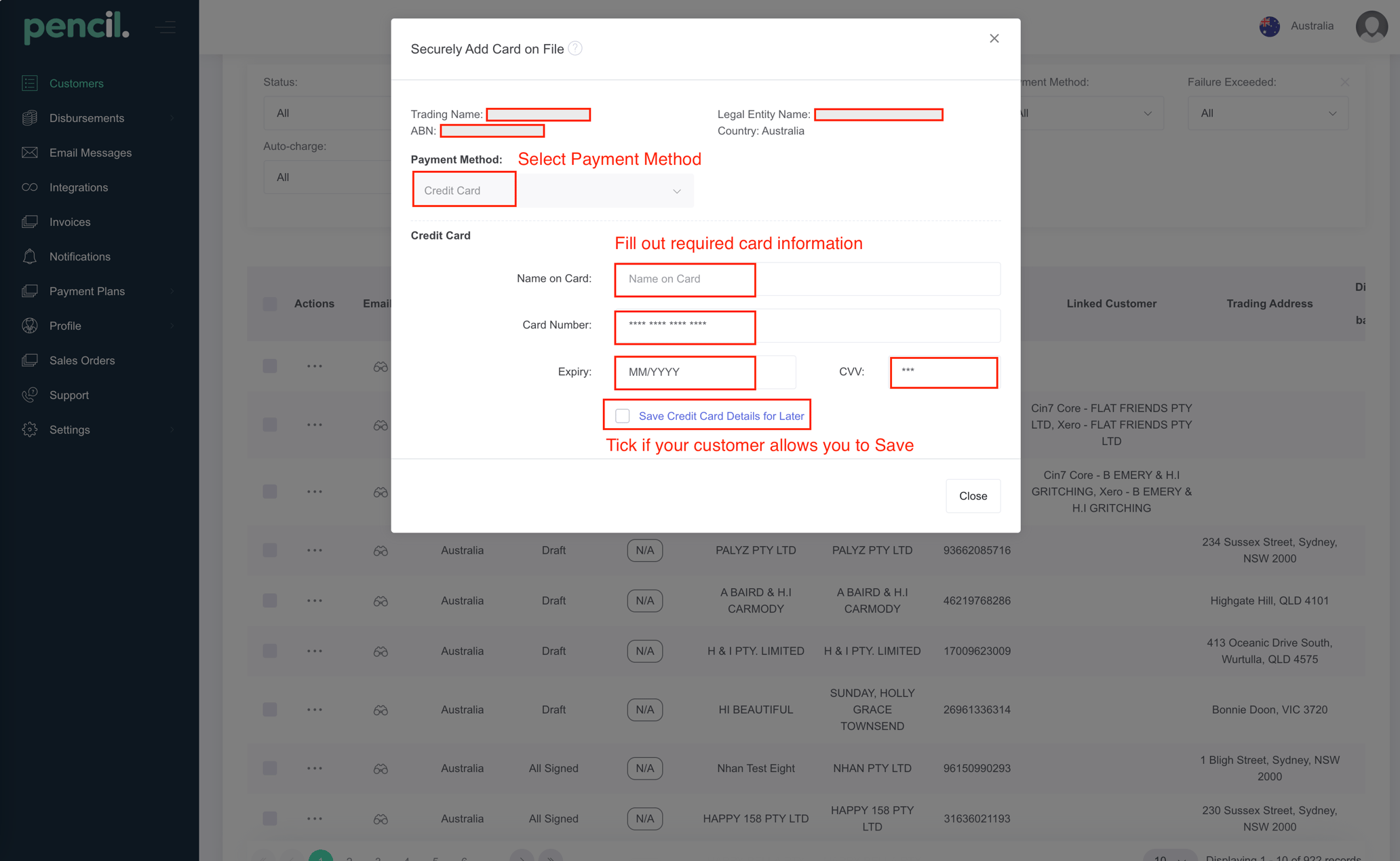This screenshot has height=861, width=1400.
Task: Select the Nhan Test Eight row checkbox
Action: click(x=270, y=768)
